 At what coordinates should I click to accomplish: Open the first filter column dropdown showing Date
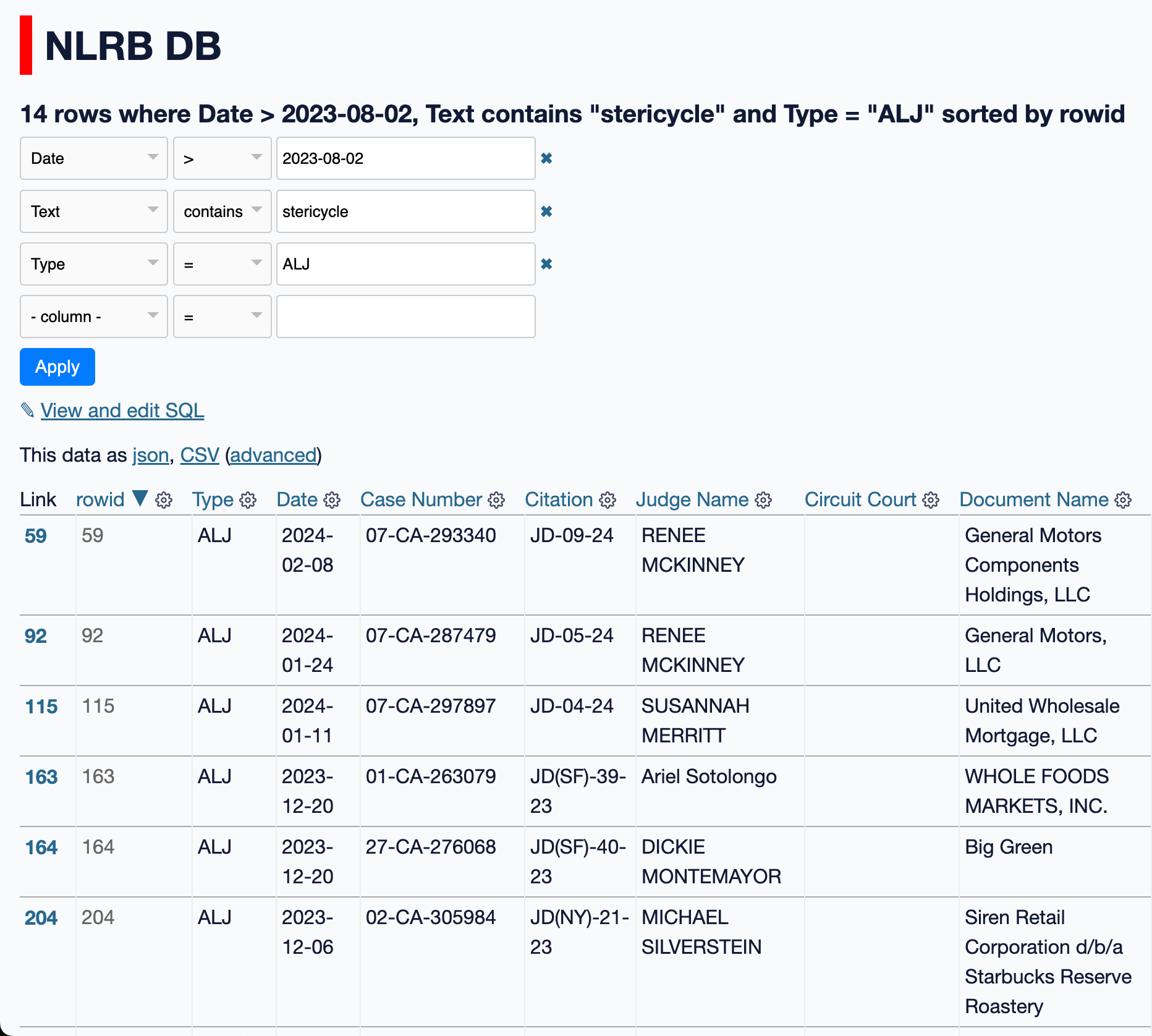93,158
